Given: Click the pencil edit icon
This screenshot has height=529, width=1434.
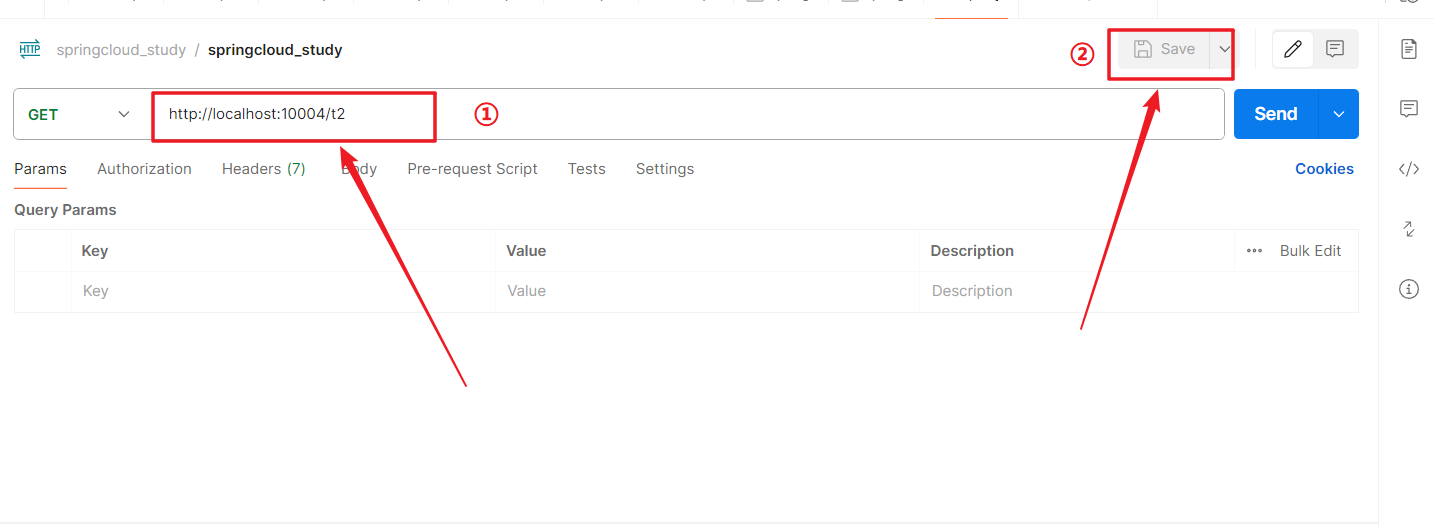Looking at the screenshot, I should [1293, 49].
